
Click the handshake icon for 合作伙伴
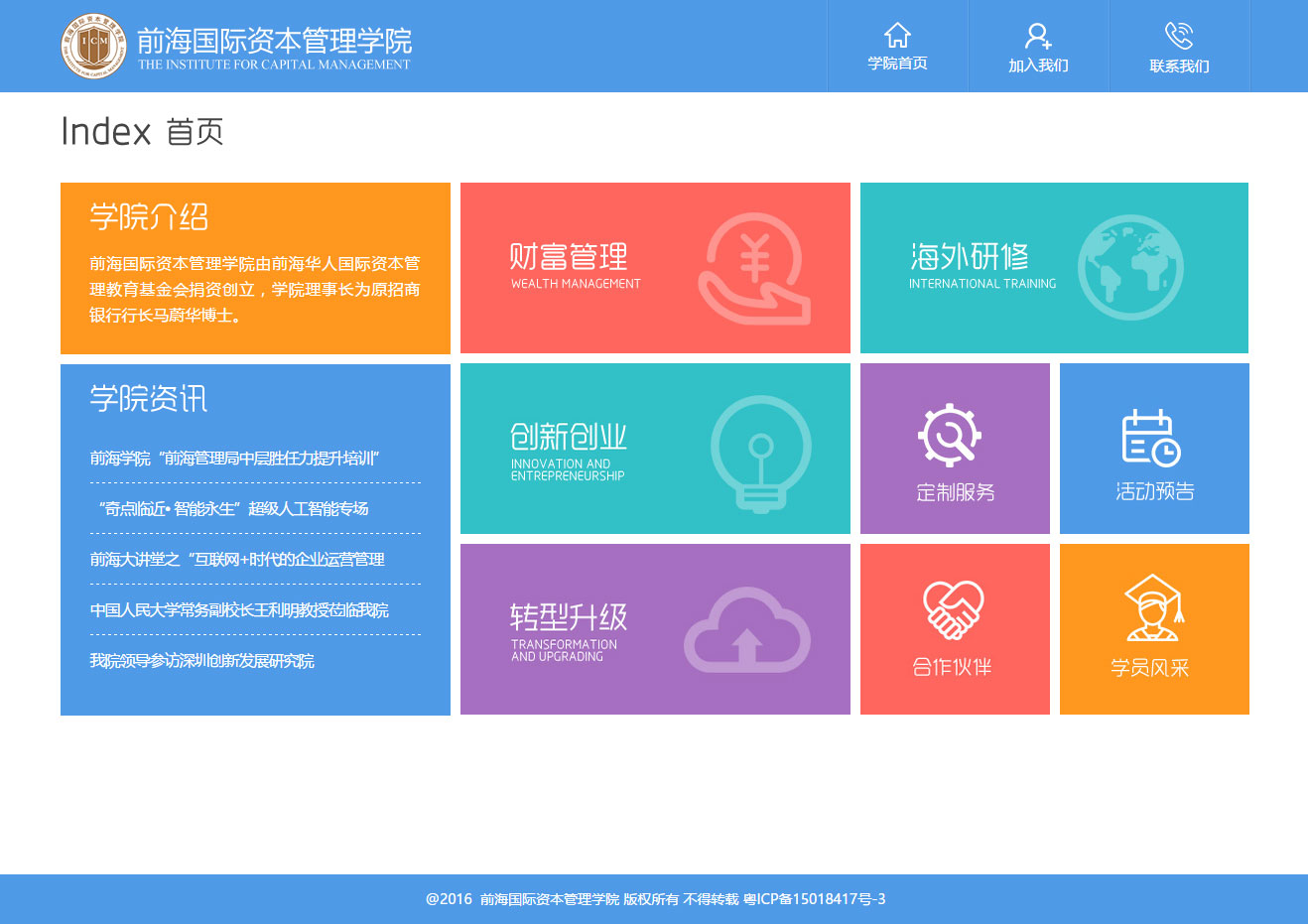pyautogui.click(x=952, y=608)
